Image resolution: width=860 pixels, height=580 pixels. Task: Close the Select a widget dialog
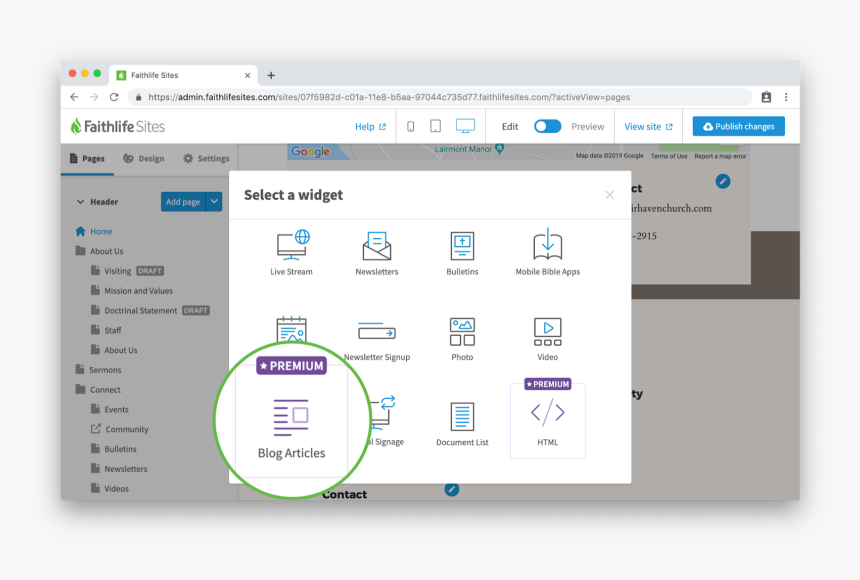point(609,195)
